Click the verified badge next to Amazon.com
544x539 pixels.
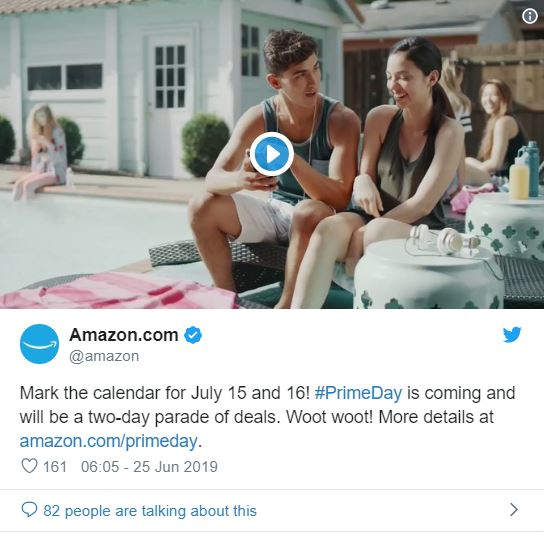point(193,335)
